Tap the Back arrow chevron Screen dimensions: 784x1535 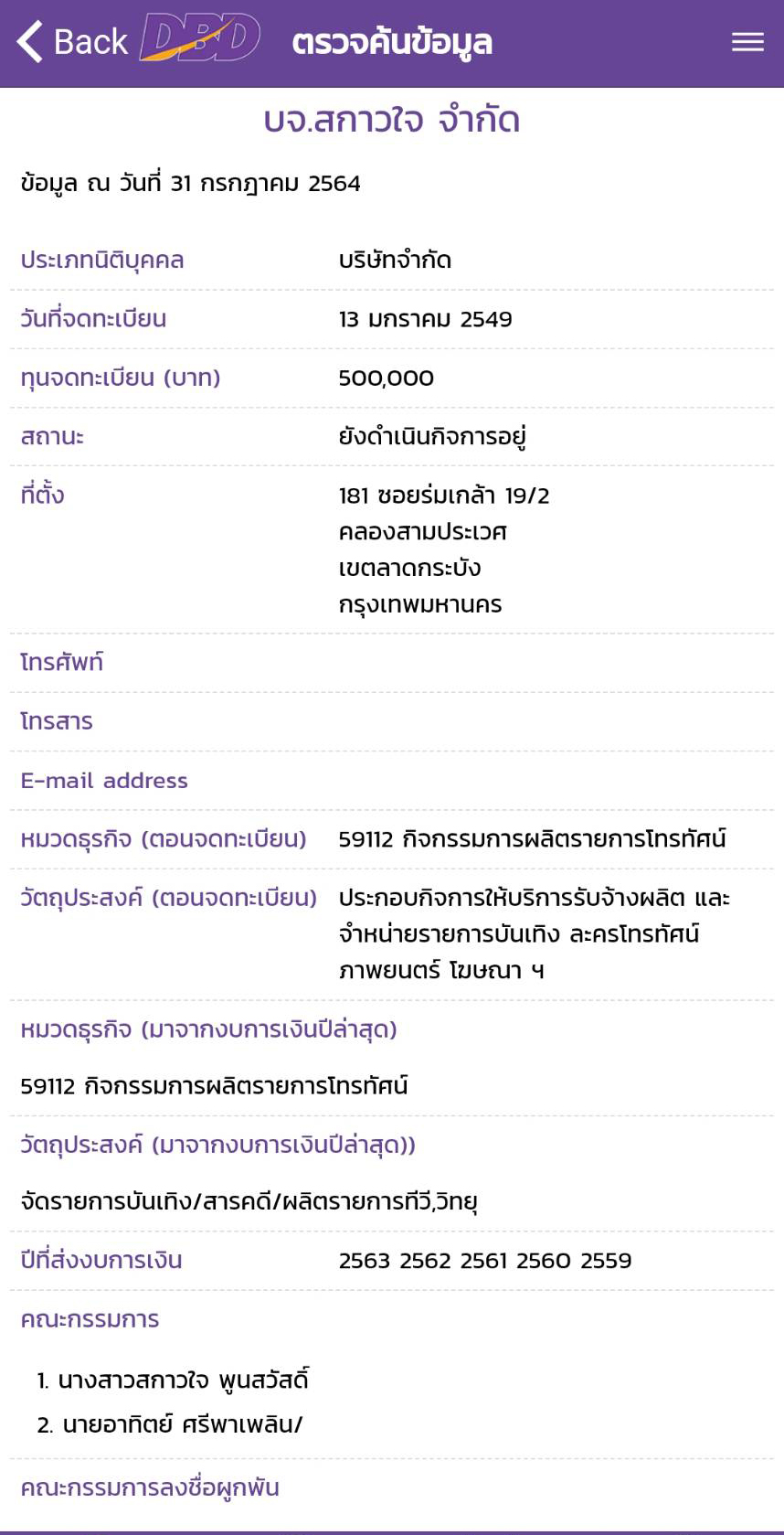(x=30, y=42)
